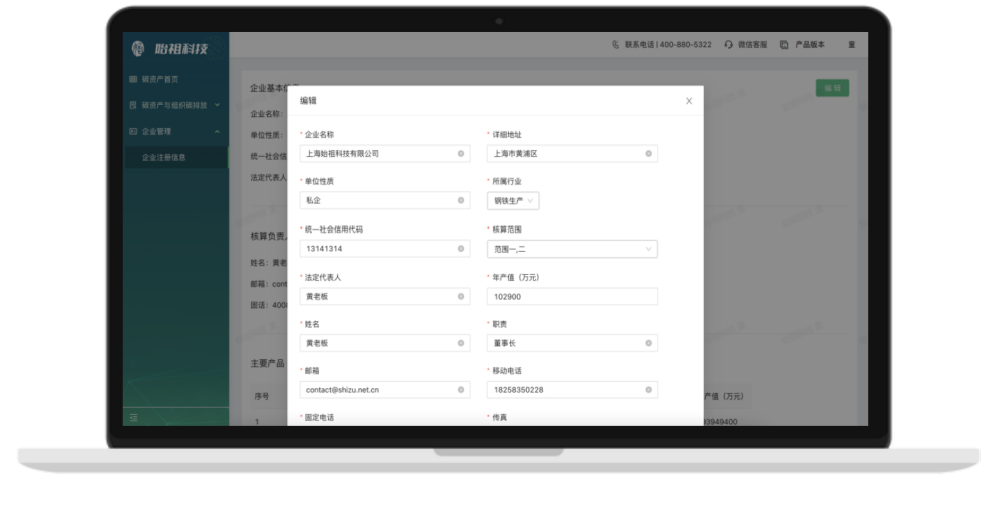982x509 pixels.
Task: Click the 序号 table header behind the dialog
Action: click(x=262, y=396)
